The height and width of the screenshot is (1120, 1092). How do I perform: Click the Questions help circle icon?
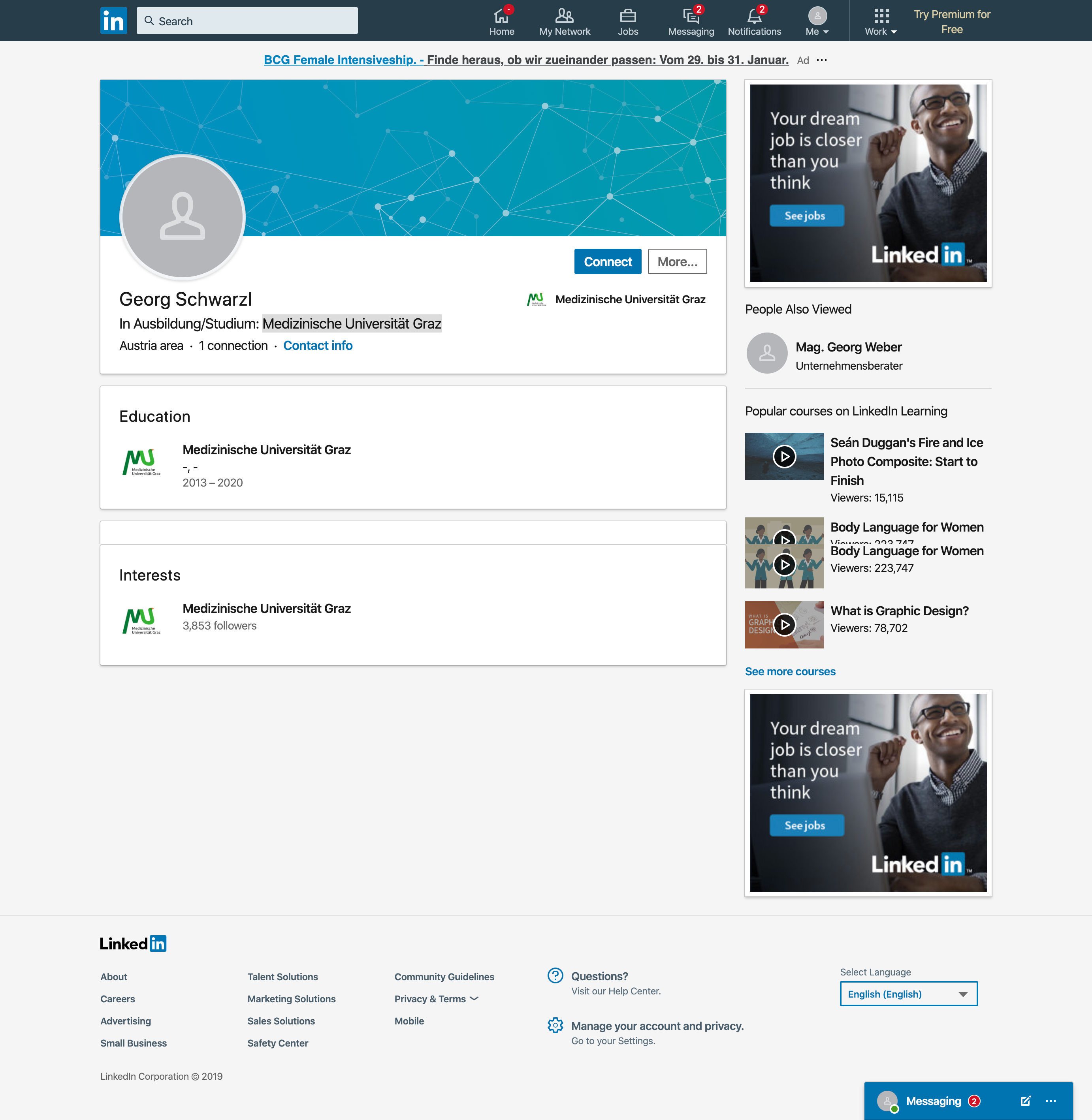pyautogui.click(x=555, y=975)
